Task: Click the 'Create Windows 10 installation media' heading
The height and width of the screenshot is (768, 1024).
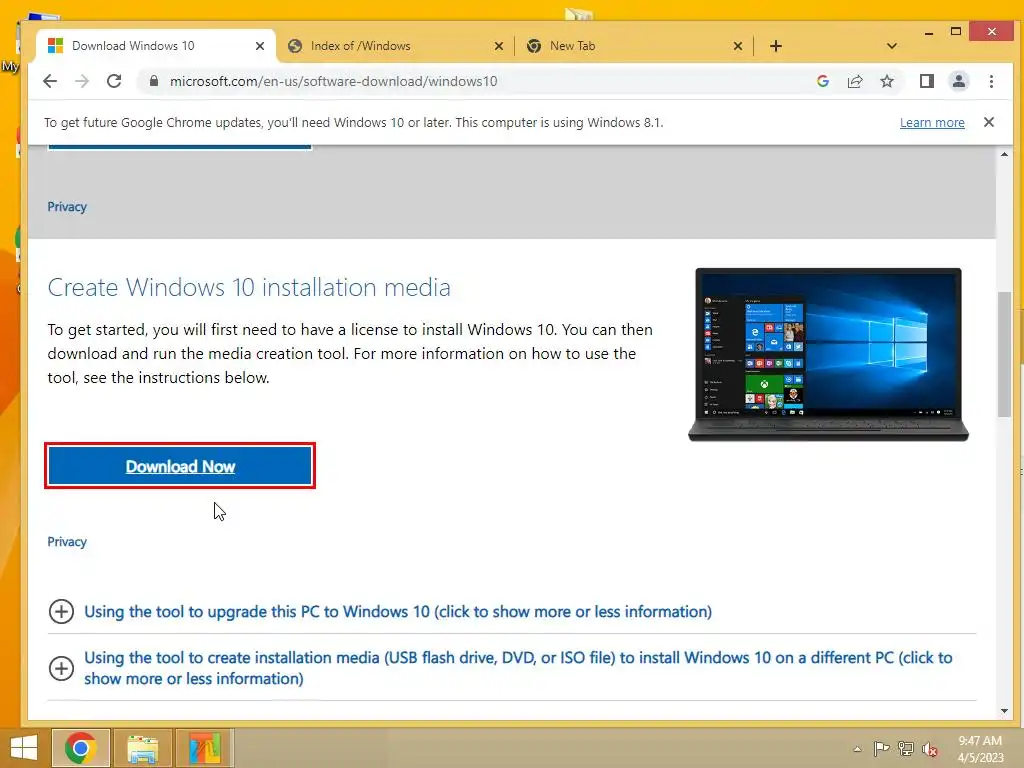Action: pyautogui.click(x=249, y=287)
